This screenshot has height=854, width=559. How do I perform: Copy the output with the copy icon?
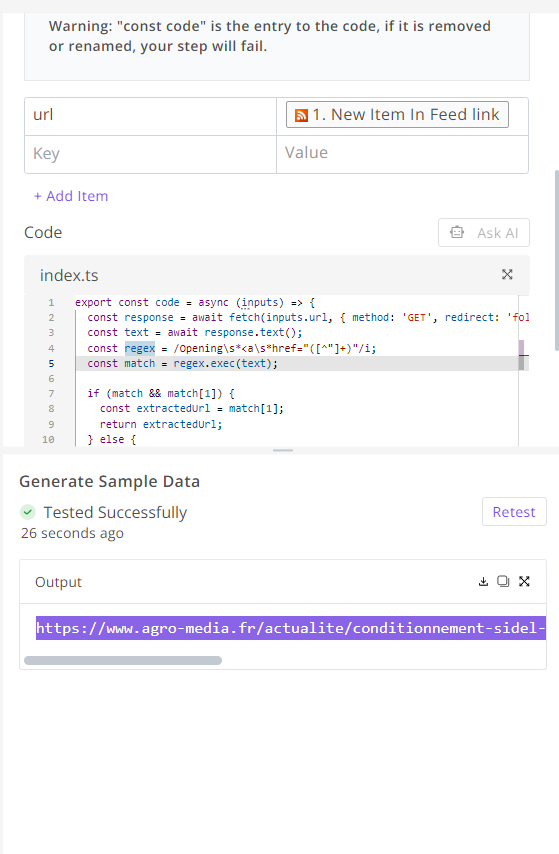tap(503, 582)
